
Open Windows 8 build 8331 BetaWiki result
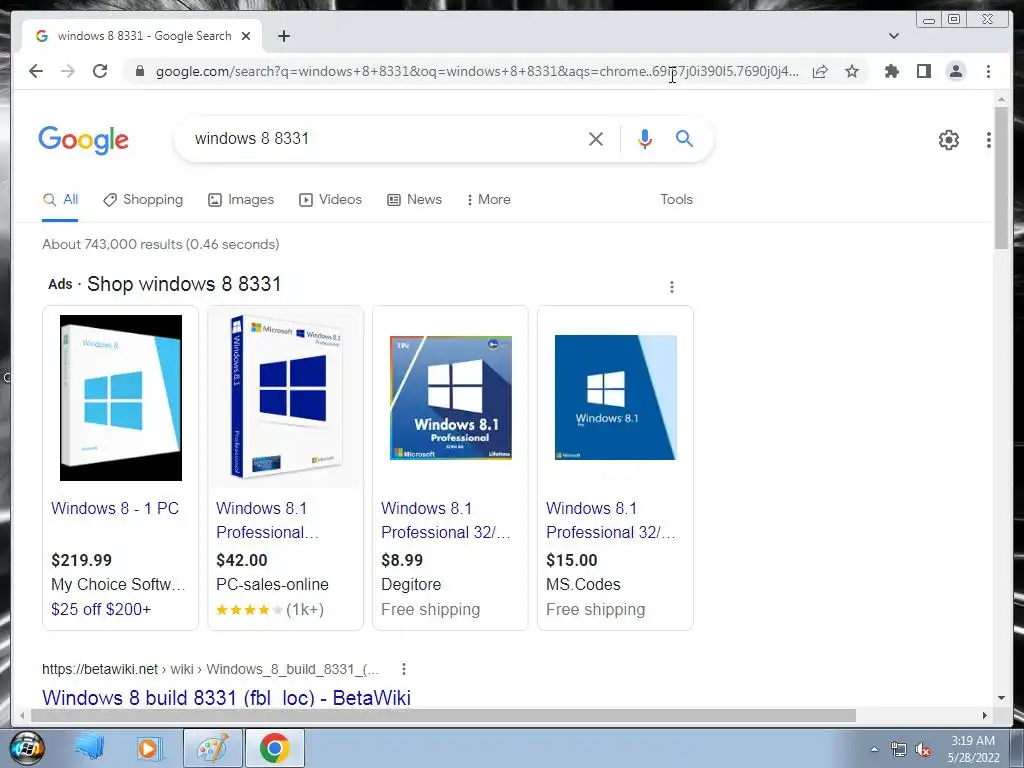click(227, 697)
